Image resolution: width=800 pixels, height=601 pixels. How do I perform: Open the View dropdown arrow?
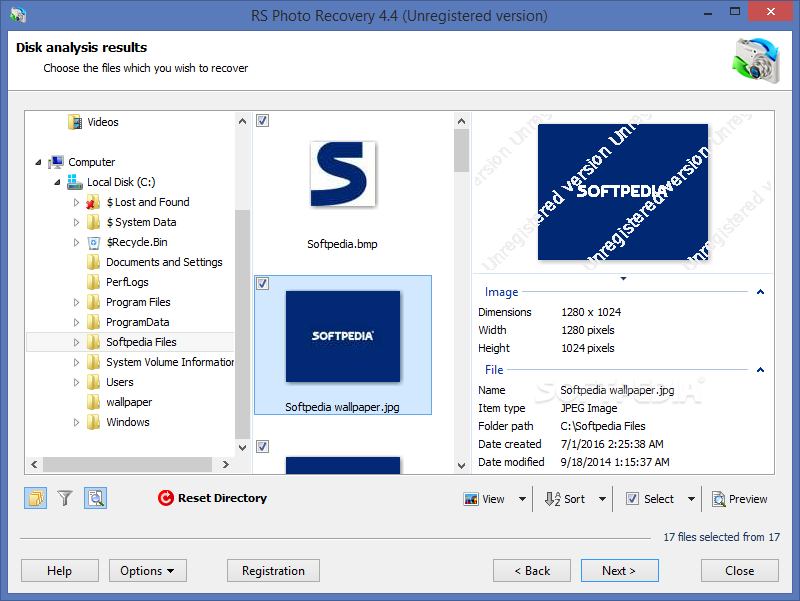[x=522, y=499]
